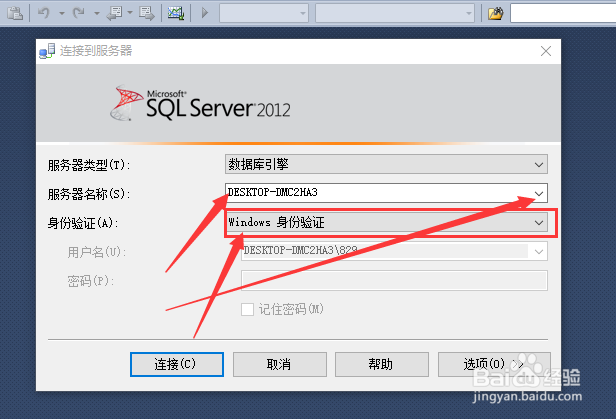
Task: Open the 服务器类型 dropdown
Action: coord(386,164)
